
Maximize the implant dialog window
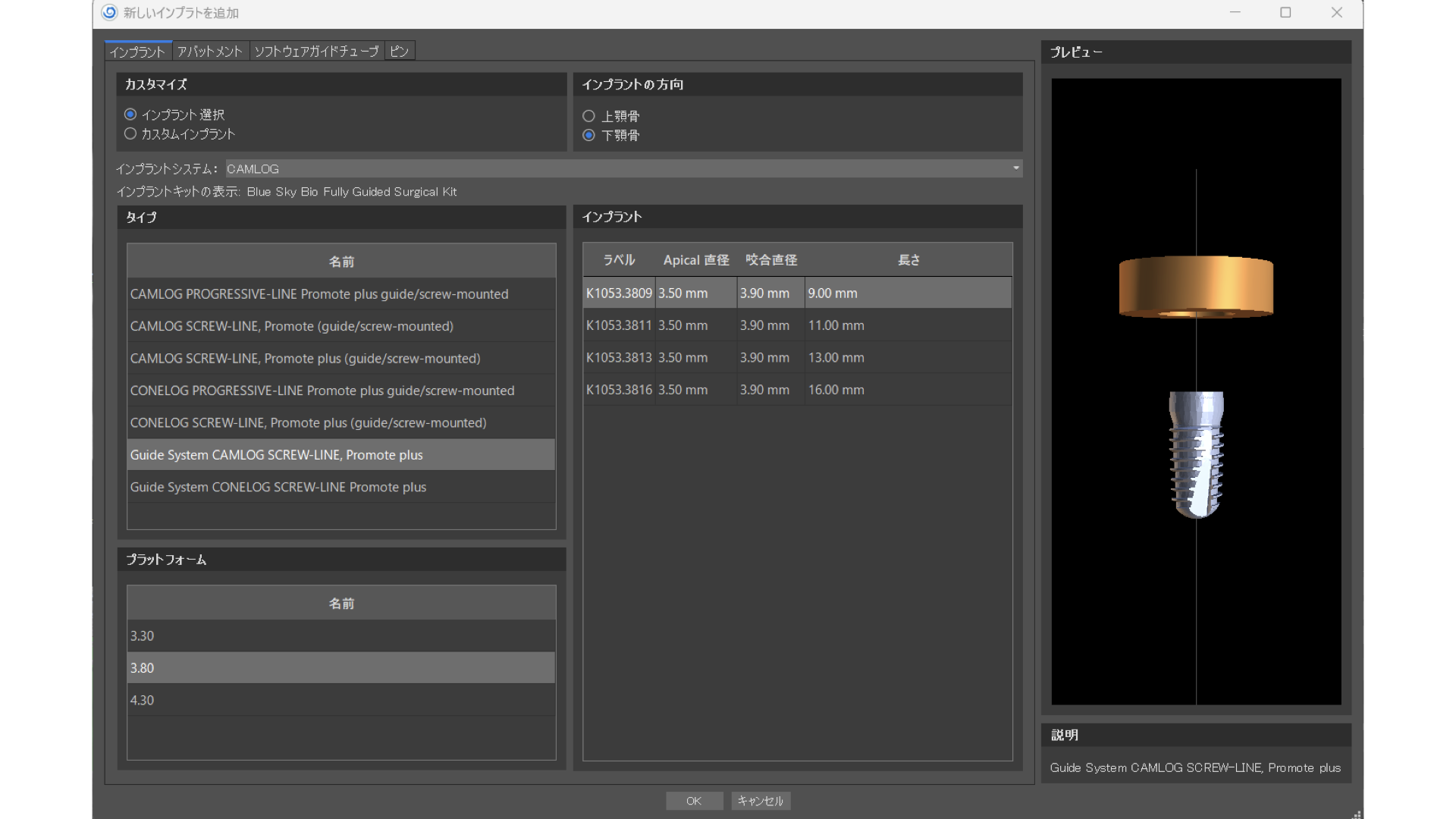[x=1285, y=12]
